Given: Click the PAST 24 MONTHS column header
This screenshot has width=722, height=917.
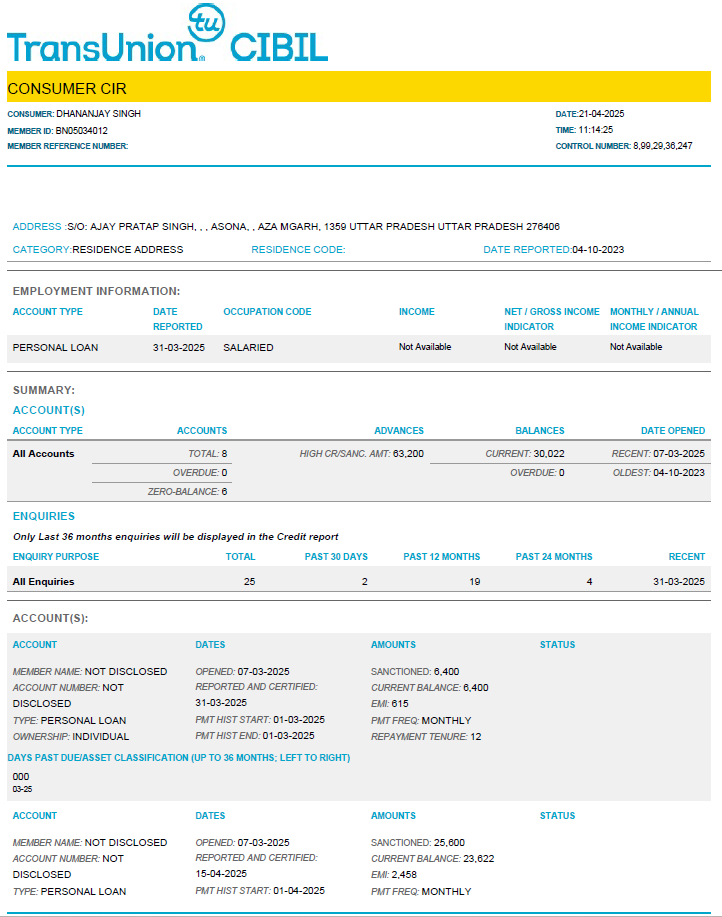Looking at the screenshot, I should [554, 557].
